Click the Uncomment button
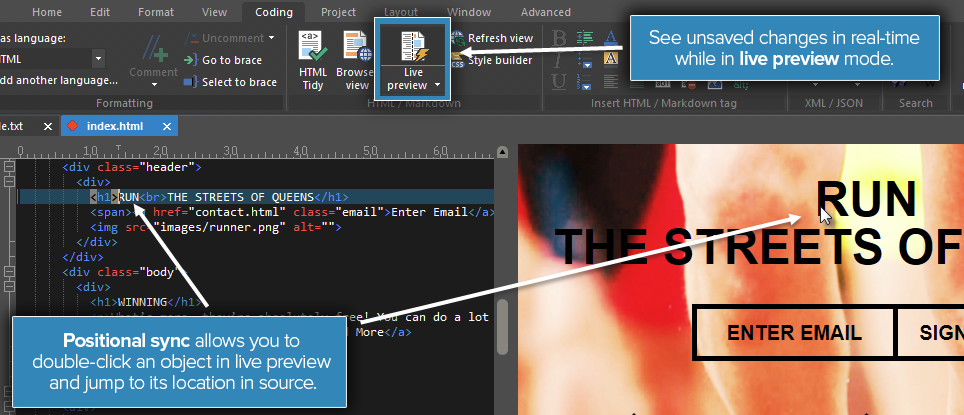 224,38
